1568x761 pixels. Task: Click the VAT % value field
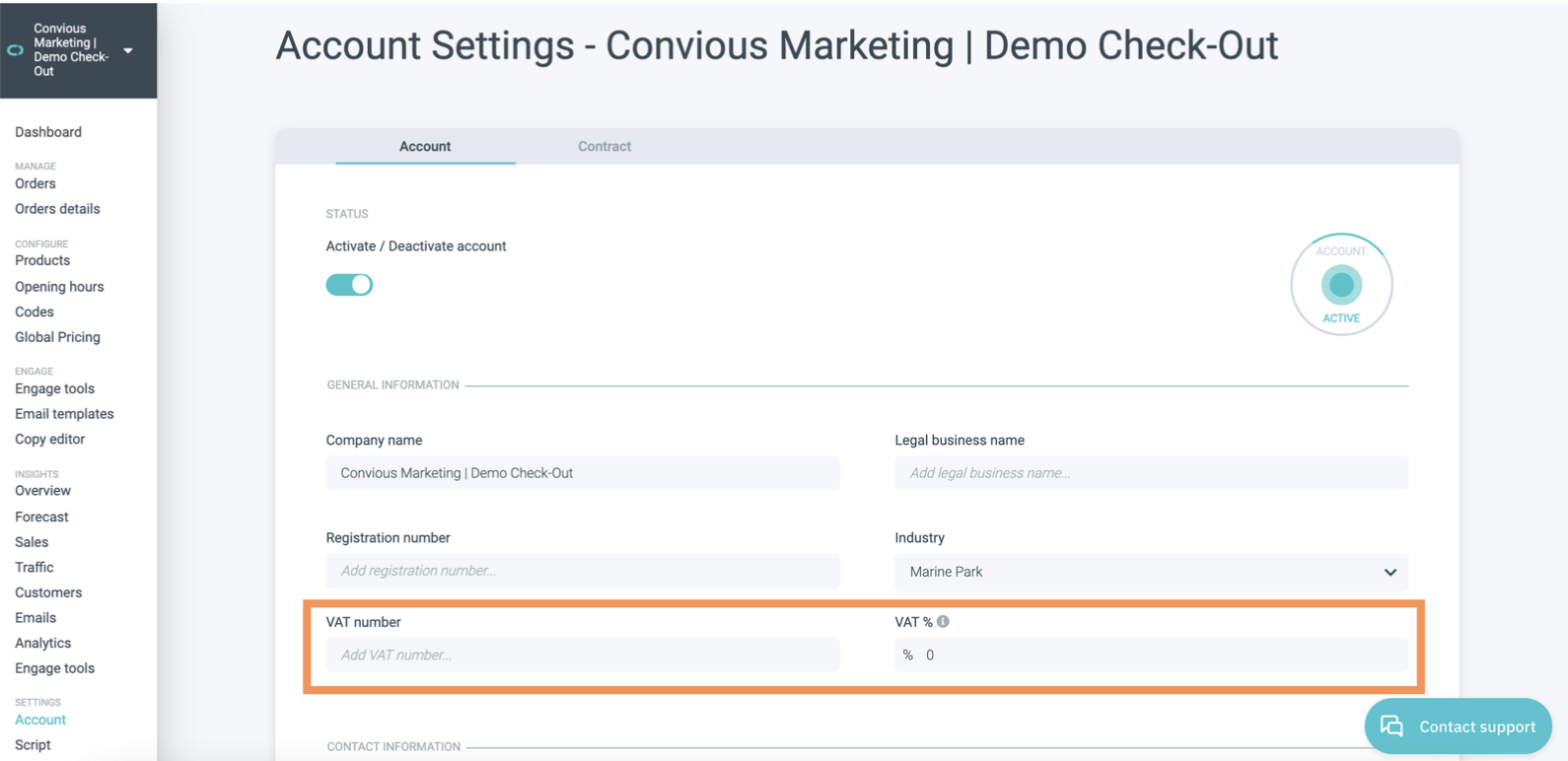pos(1164,656)
